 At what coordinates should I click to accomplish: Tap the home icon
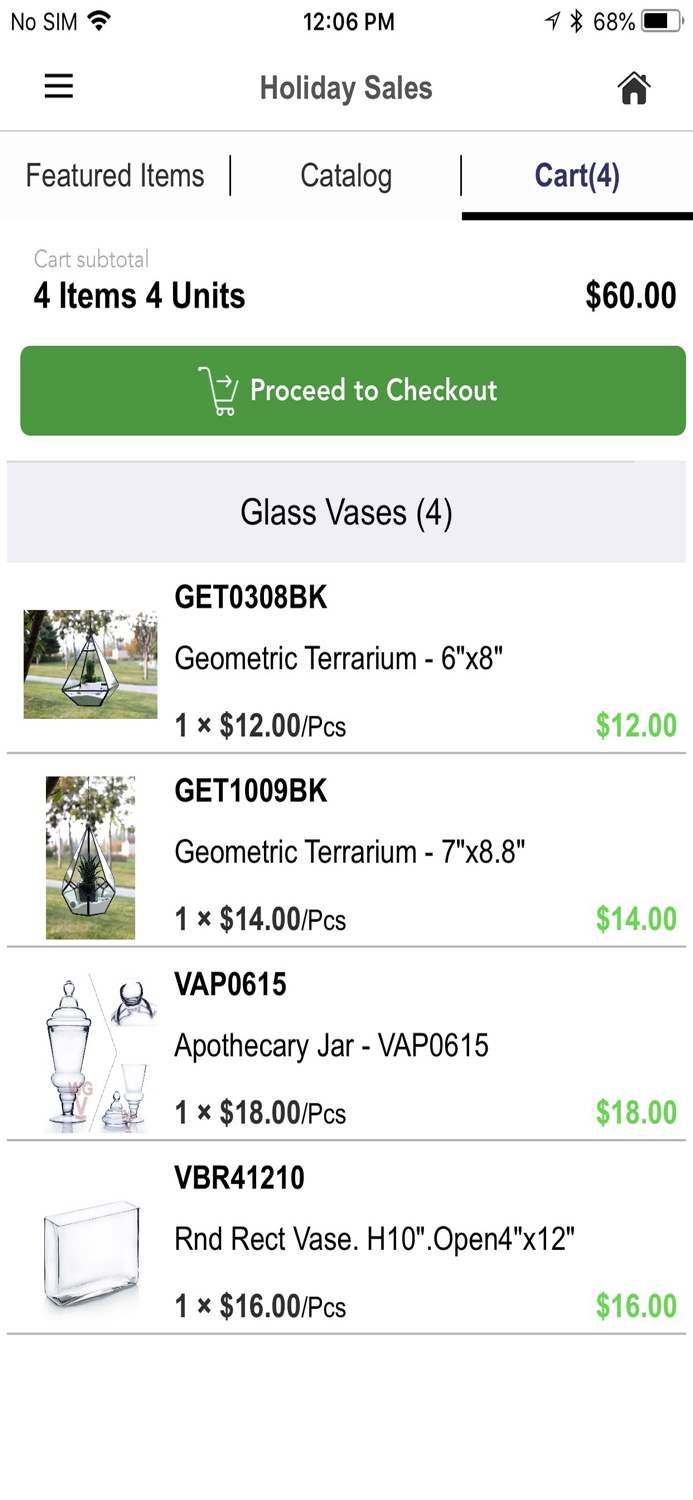tap(634, 88)
